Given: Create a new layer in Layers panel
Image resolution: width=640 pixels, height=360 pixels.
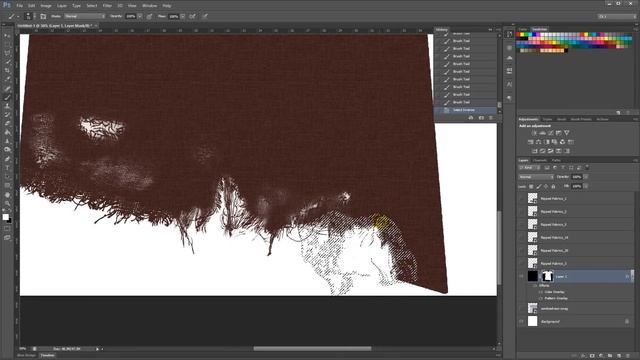Looking at the screenshot, I should pos(619,356).
